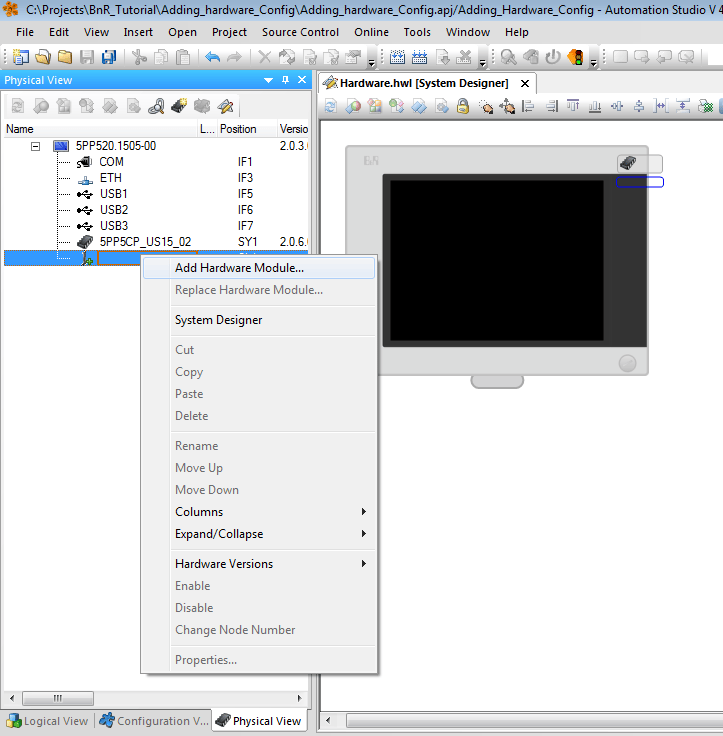Select the USB2 tree item
The image size is (723, 736).
coord(114,210)
